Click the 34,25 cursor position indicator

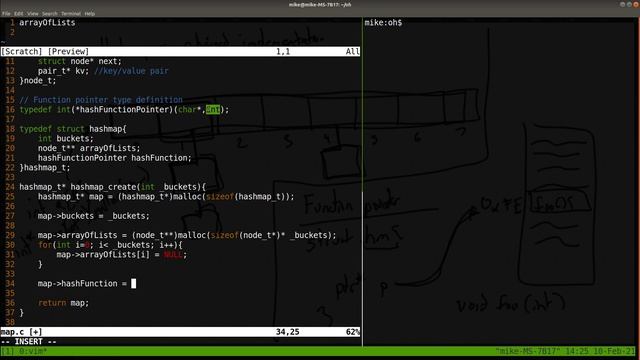[x=287, y=332]
